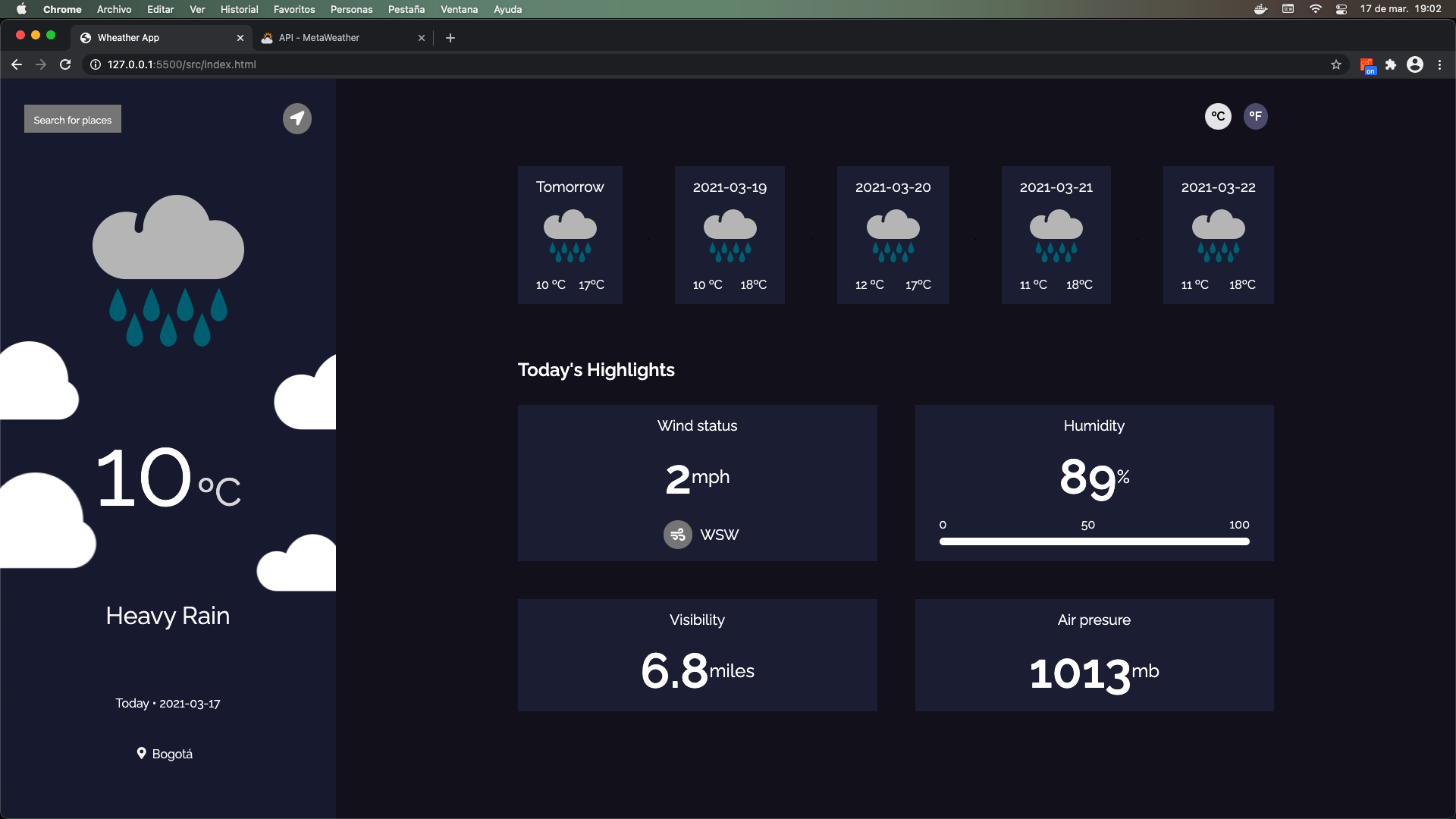
Task: Click the Docker whale icon in the menu bar
Action: pos(1260,9)
